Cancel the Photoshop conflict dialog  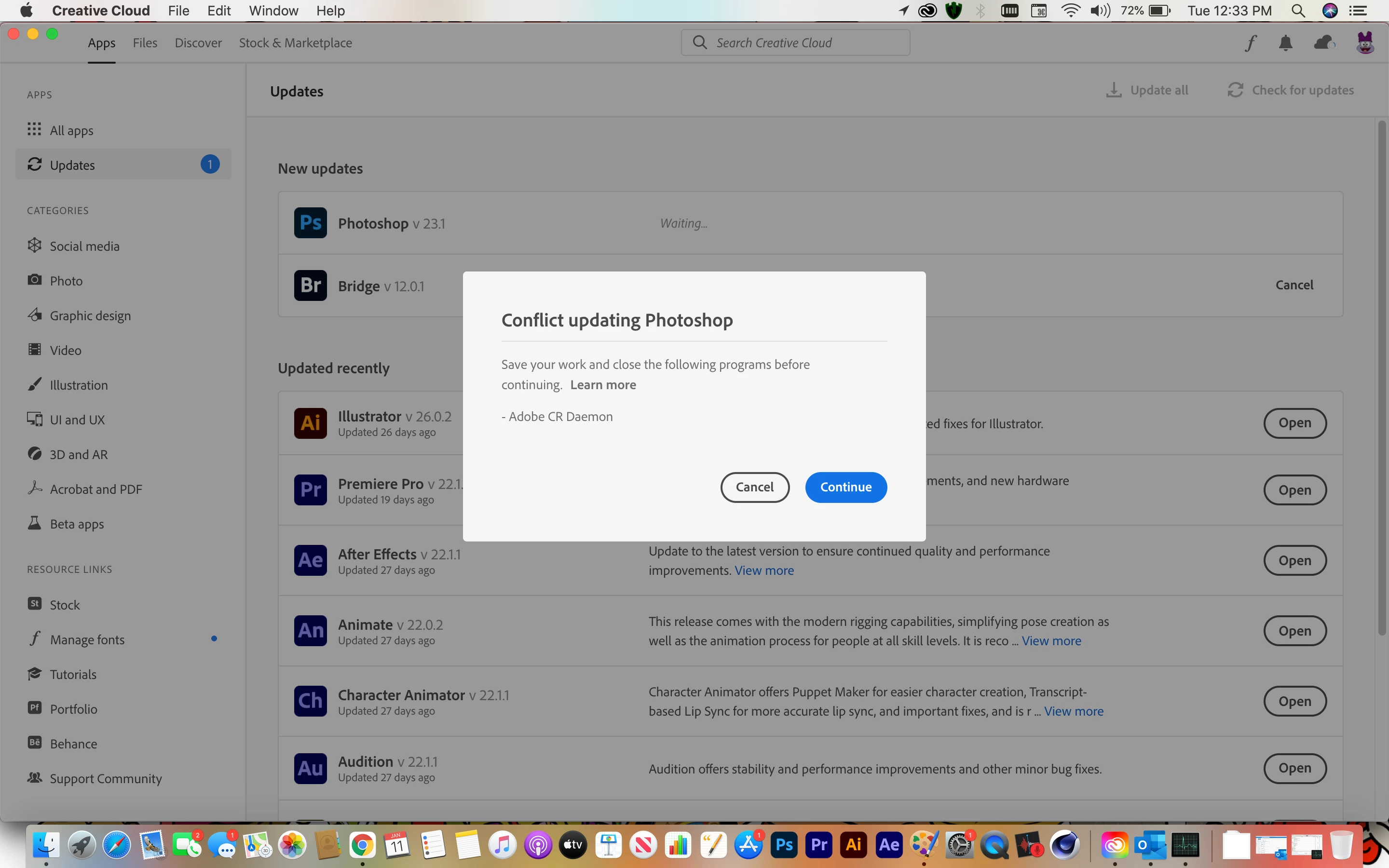click(x=754, y=487)
